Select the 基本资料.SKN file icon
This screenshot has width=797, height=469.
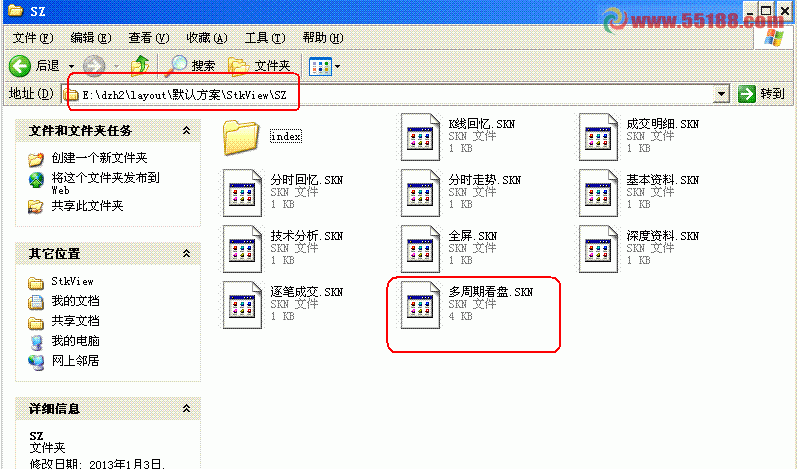pos(598,193)
